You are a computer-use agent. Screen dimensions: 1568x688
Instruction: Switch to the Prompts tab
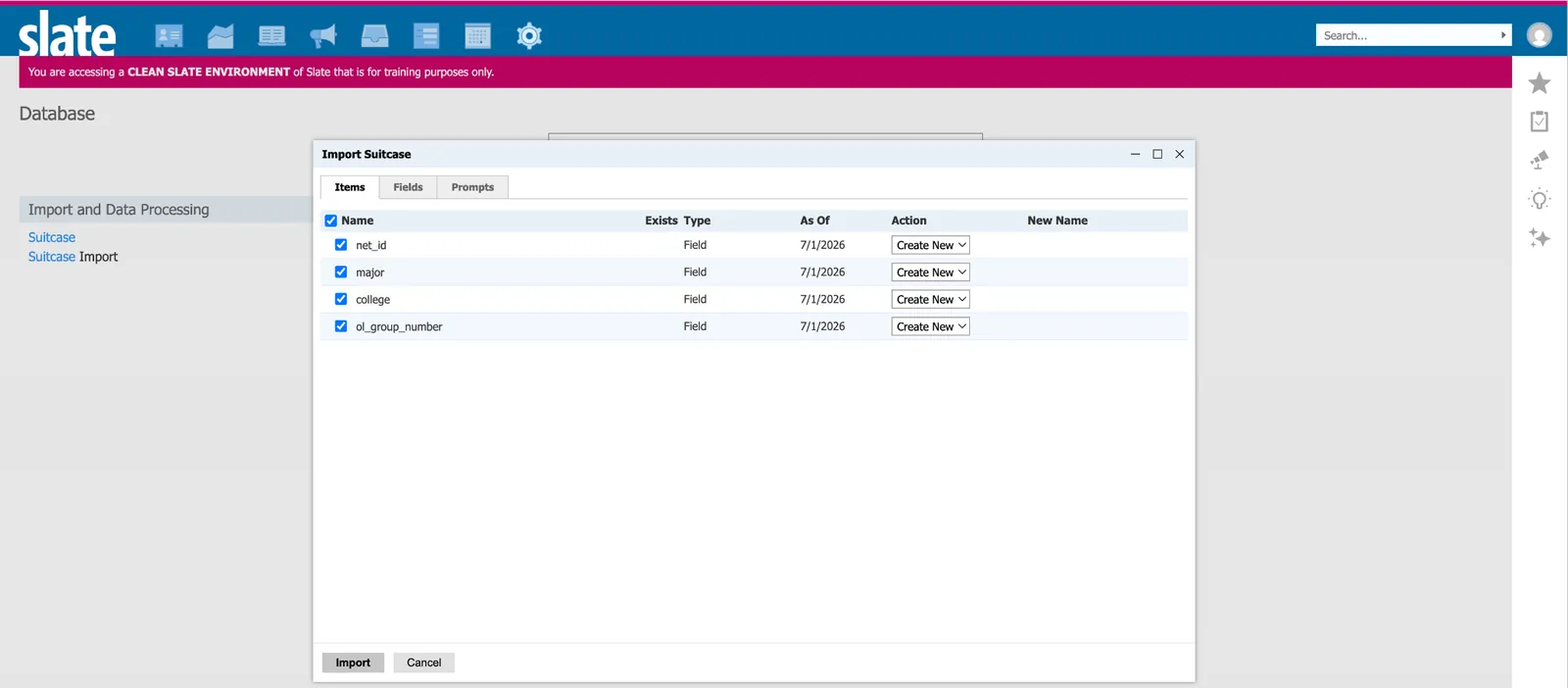[x=472, y=187]
